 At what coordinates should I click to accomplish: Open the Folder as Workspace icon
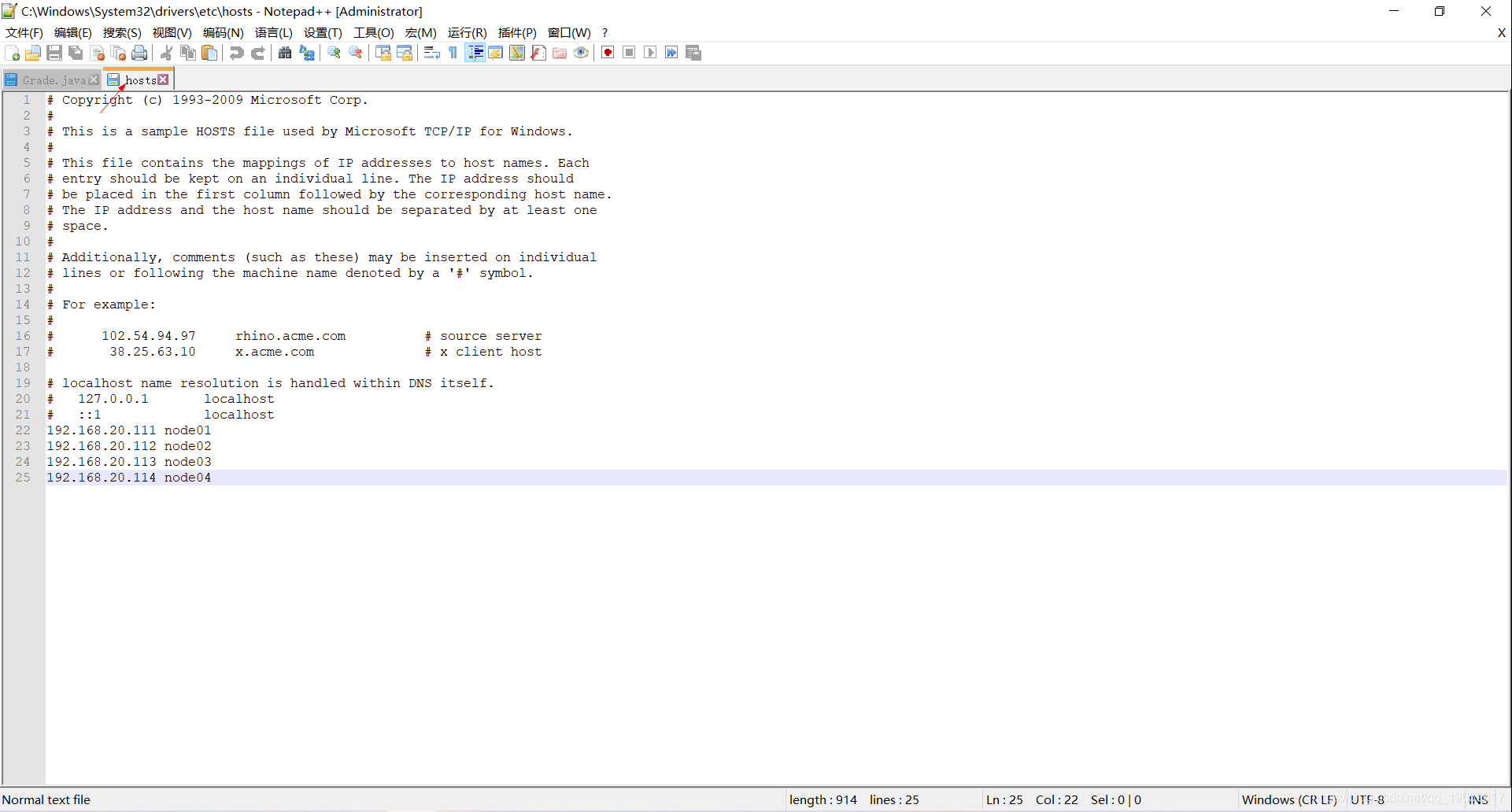pos(560,53)
